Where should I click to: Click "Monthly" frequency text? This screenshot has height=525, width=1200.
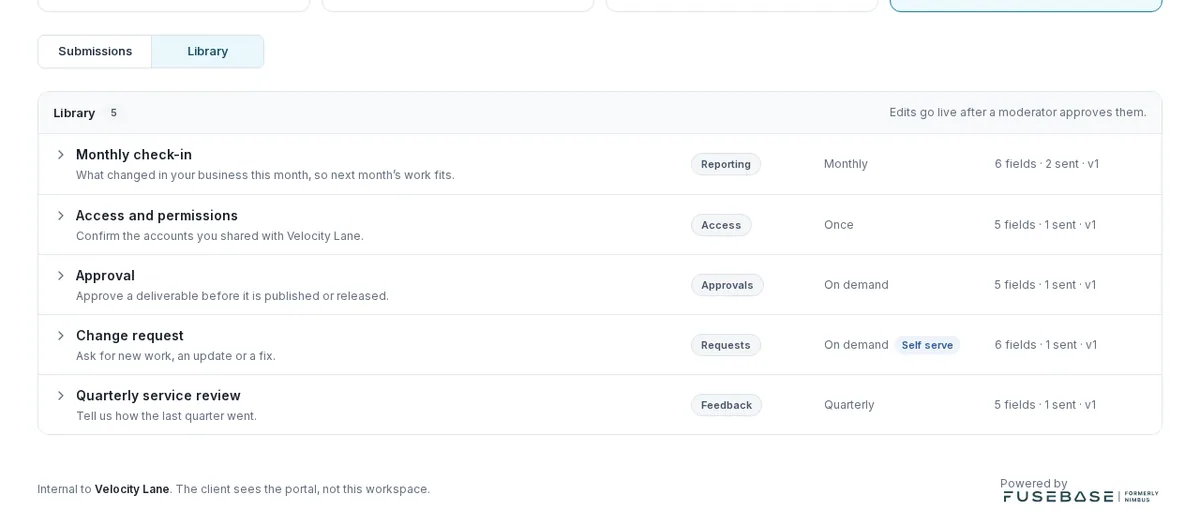(x=846, y=164)
